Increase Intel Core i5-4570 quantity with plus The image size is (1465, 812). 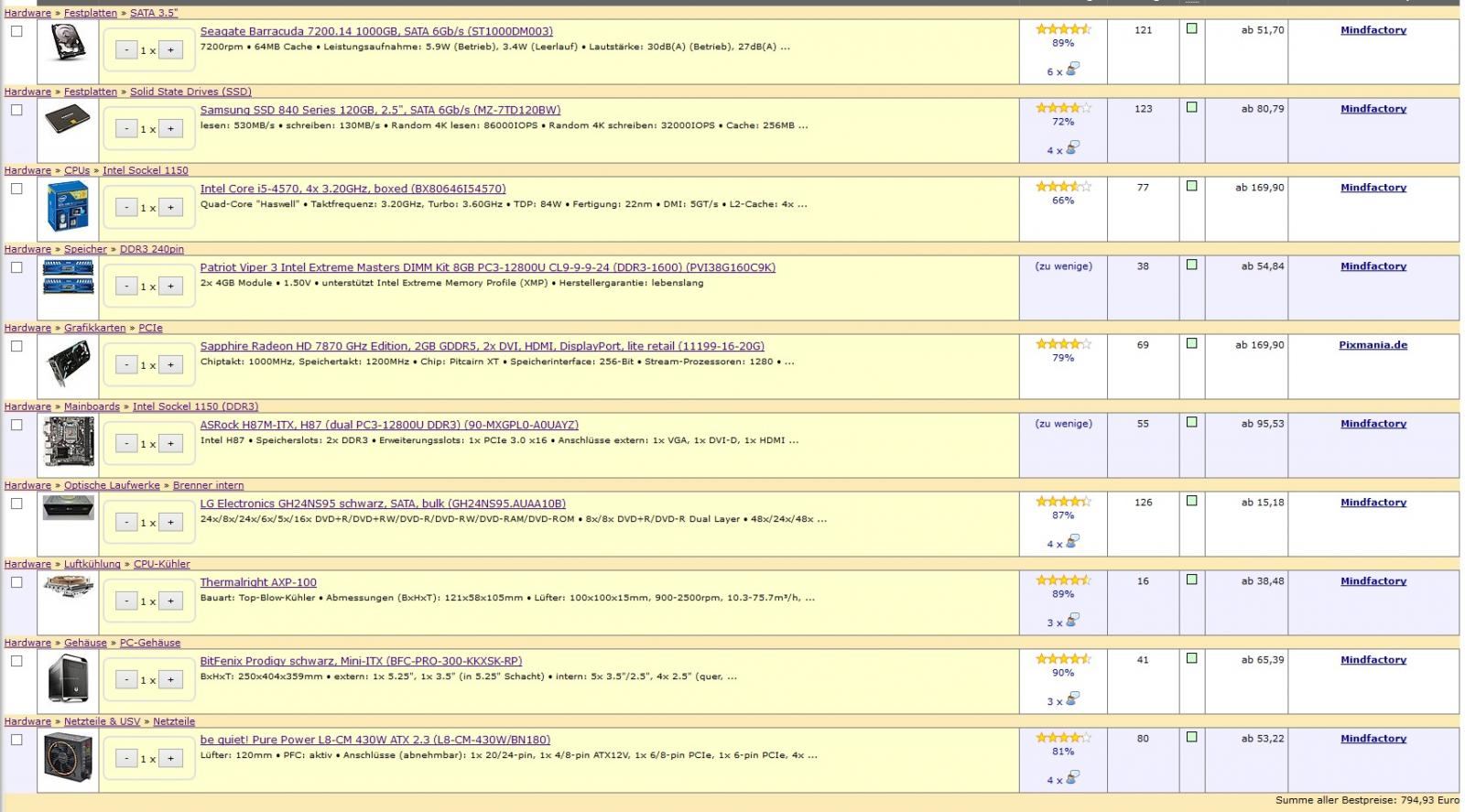170,208
